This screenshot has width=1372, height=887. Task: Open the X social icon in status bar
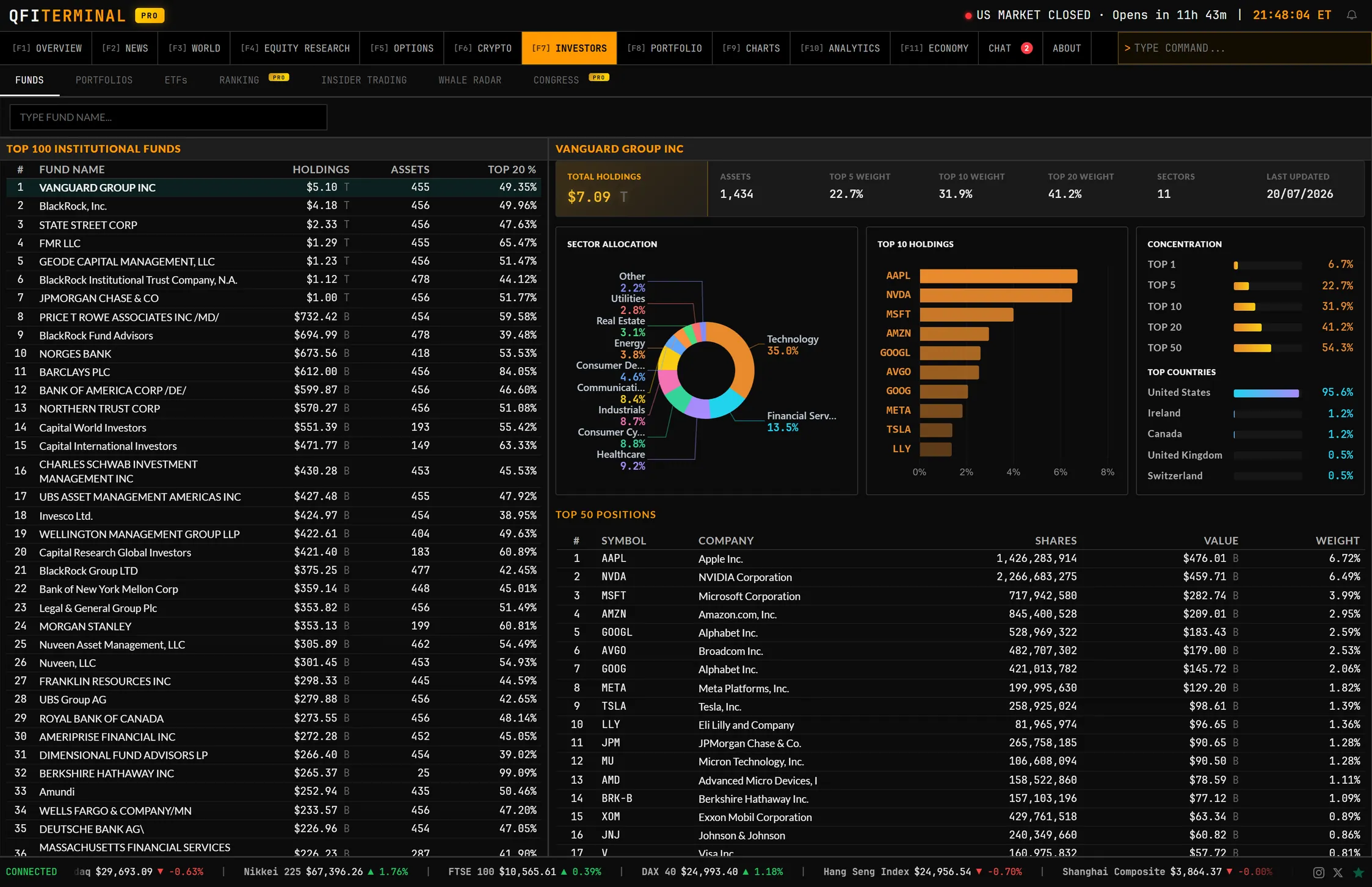[1338, 872]
